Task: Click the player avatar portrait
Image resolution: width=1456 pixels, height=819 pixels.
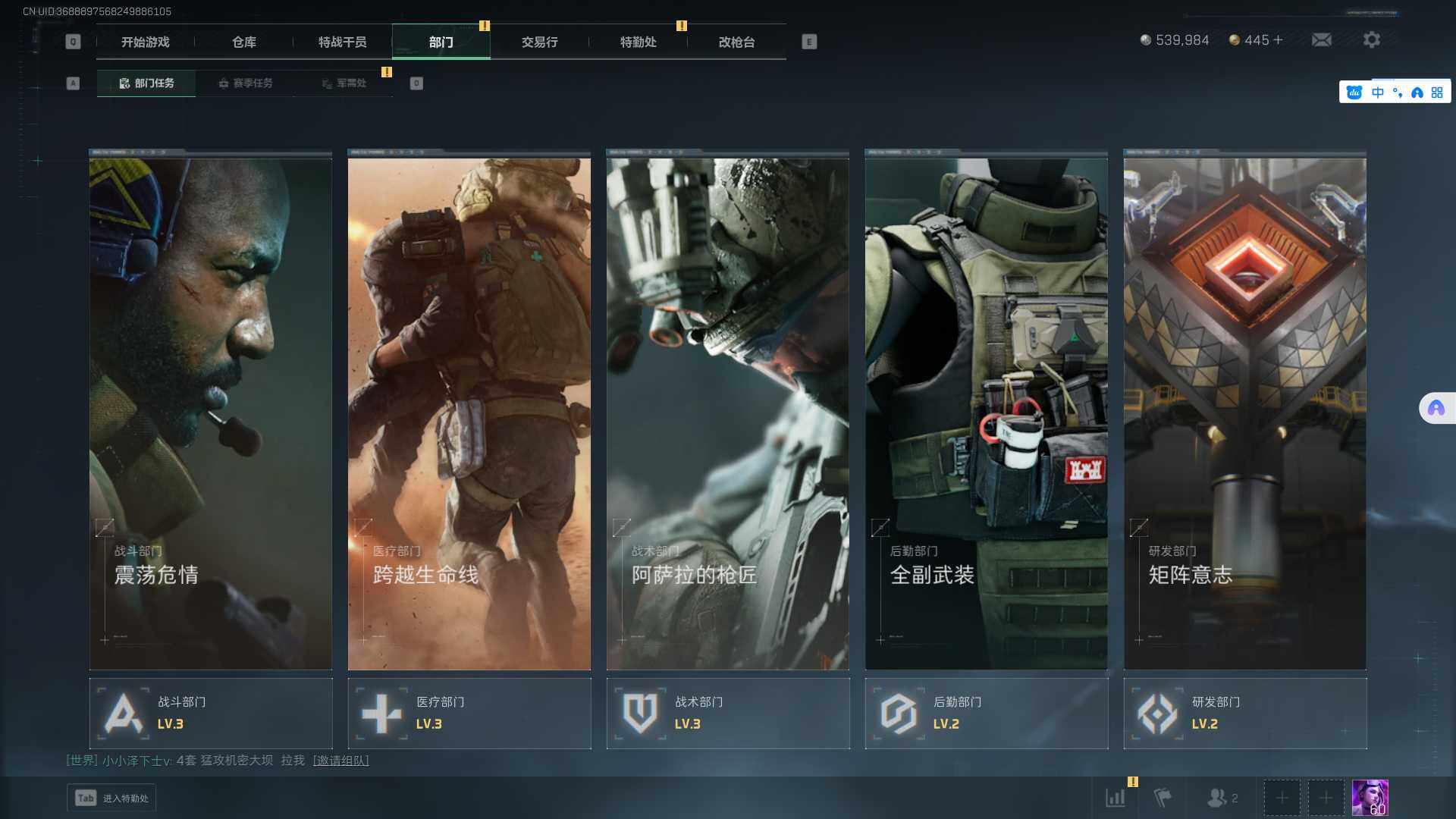Action: (x=1370, y=798)
